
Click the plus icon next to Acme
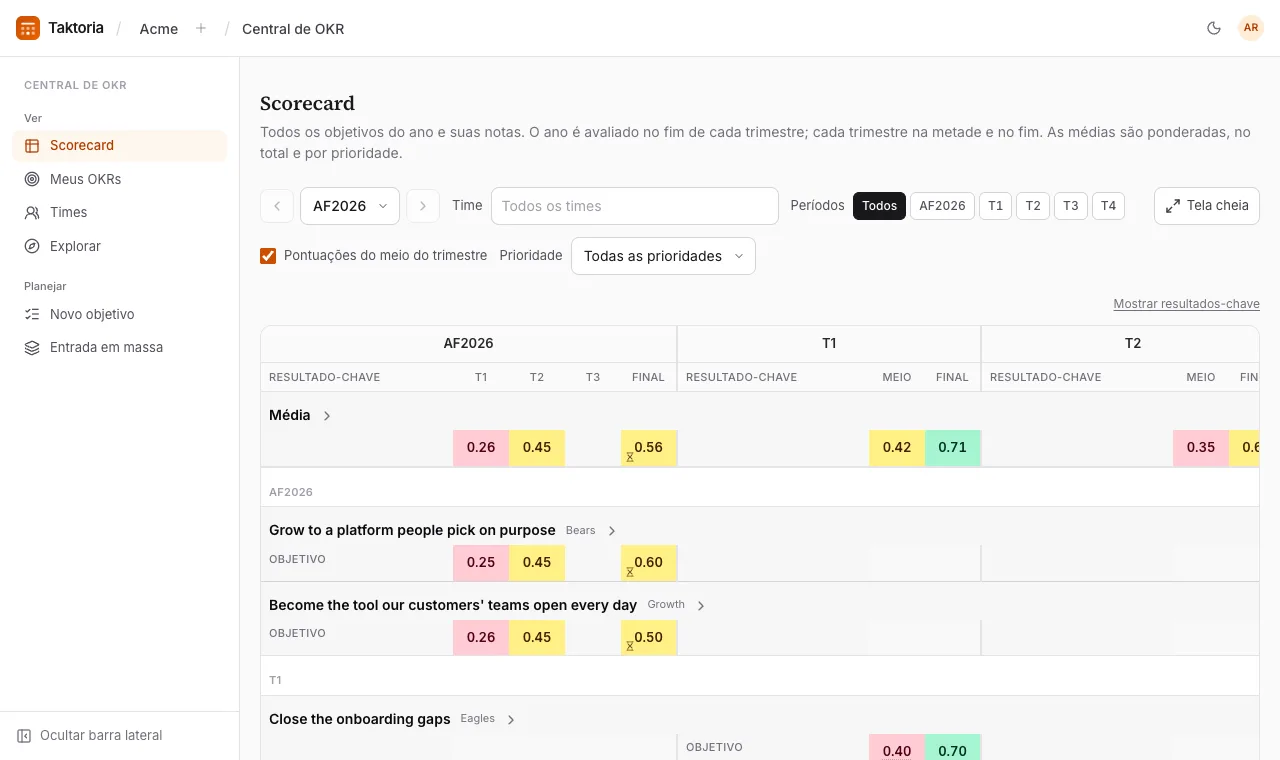click(201, 28)
